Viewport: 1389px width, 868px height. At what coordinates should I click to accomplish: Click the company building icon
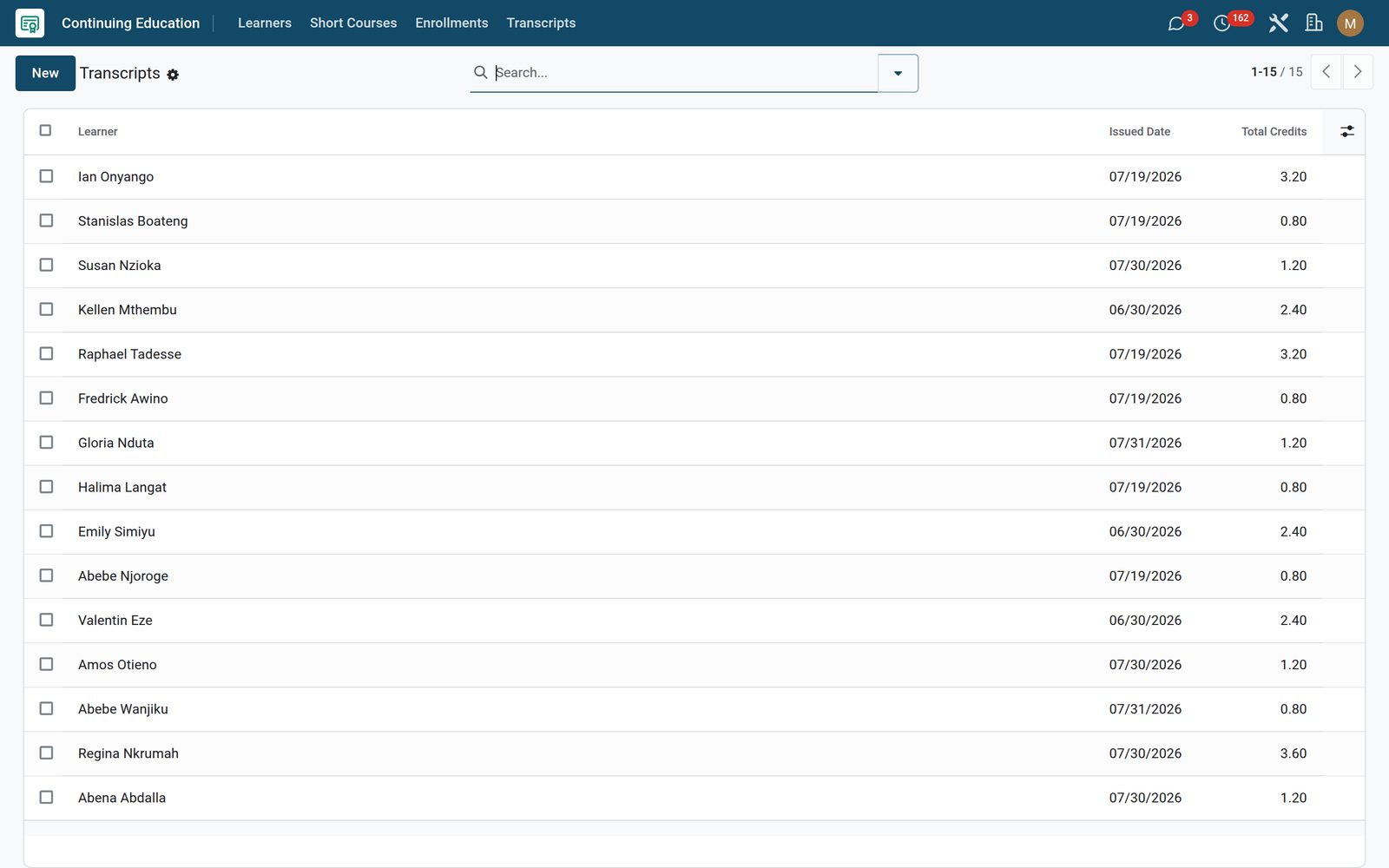[1314, 23]
